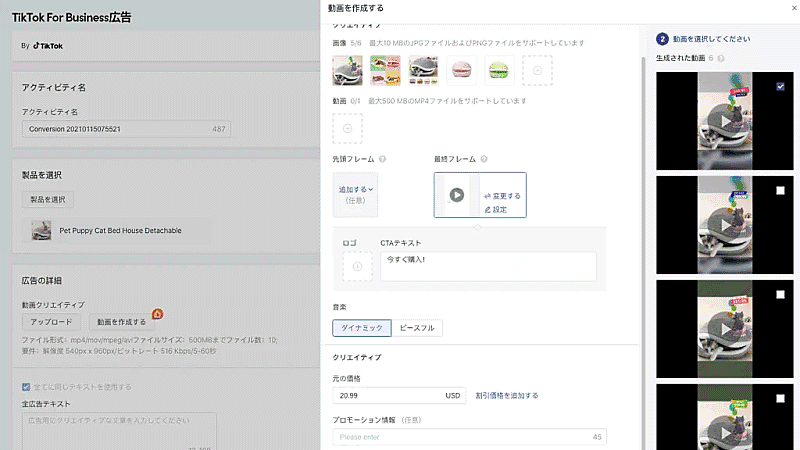Click the 設定 link on end frame
This screenshot has width=800, height=450.
[x=496, y=210]
